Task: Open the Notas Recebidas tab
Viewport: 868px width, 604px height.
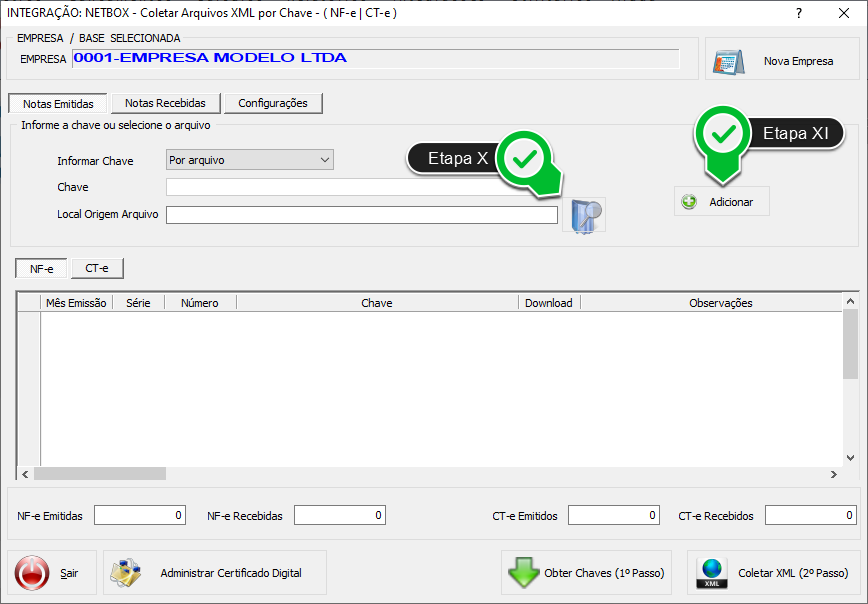Action: (x=166, y=103)
